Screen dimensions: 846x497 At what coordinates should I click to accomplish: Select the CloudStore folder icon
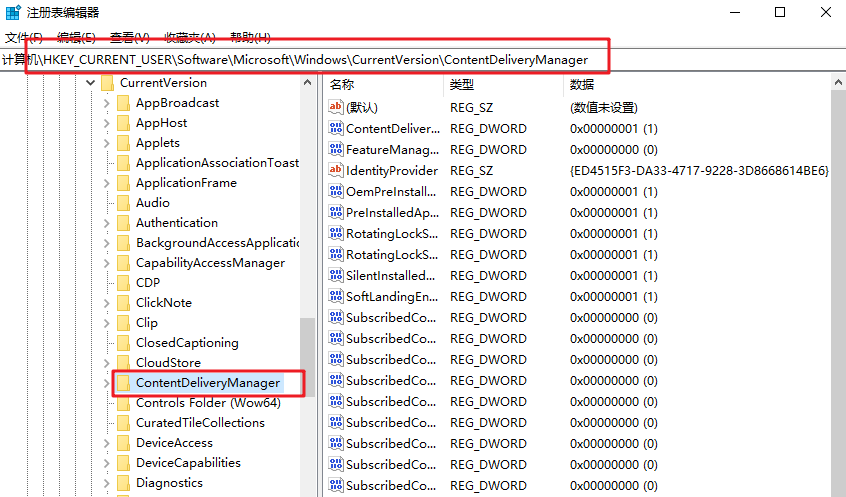[x=124, y=363]
